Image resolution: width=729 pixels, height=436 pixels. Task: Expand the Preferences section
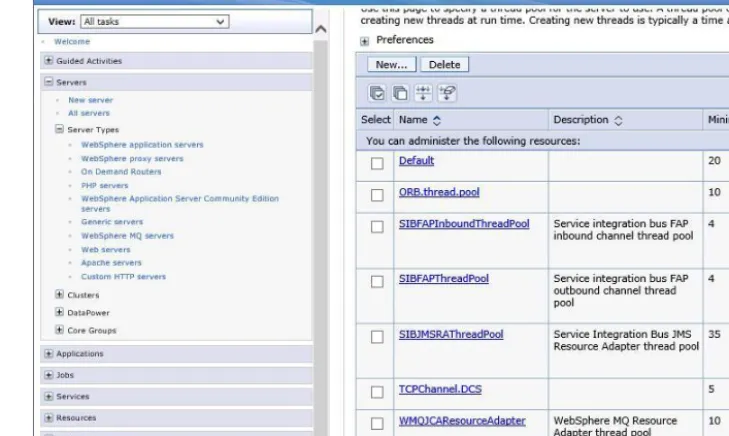click(x=364, y=41)
